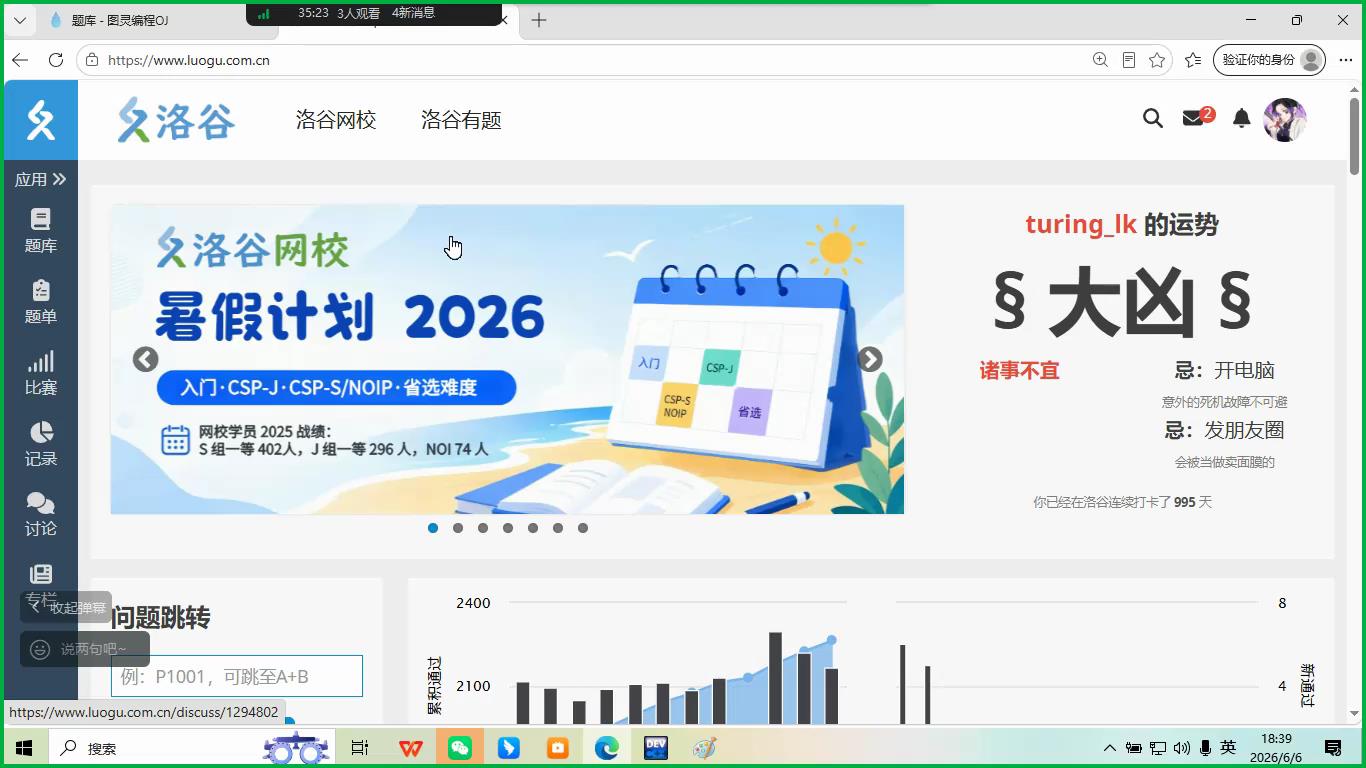Click the search magnifier icon in header

[x=1153, y=119]
